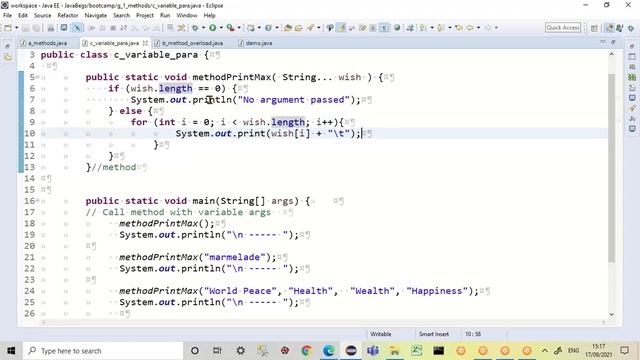Click the Previous Annotation icon
The height and width of the screenshot is (360, 640).
point(440,28)
